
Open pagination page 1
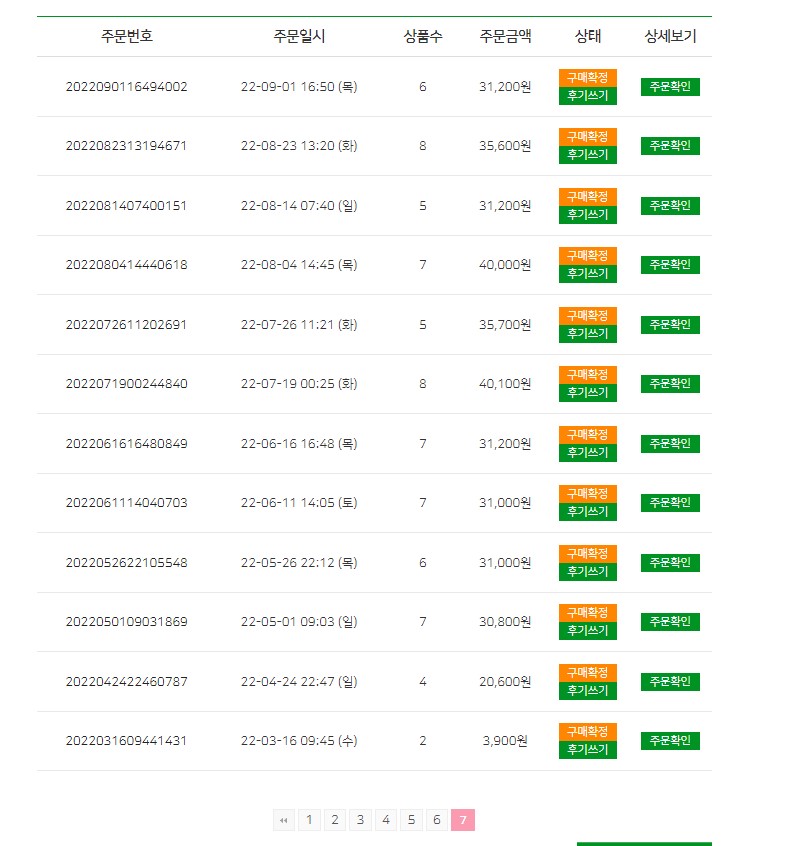click(x=309, y=820)
